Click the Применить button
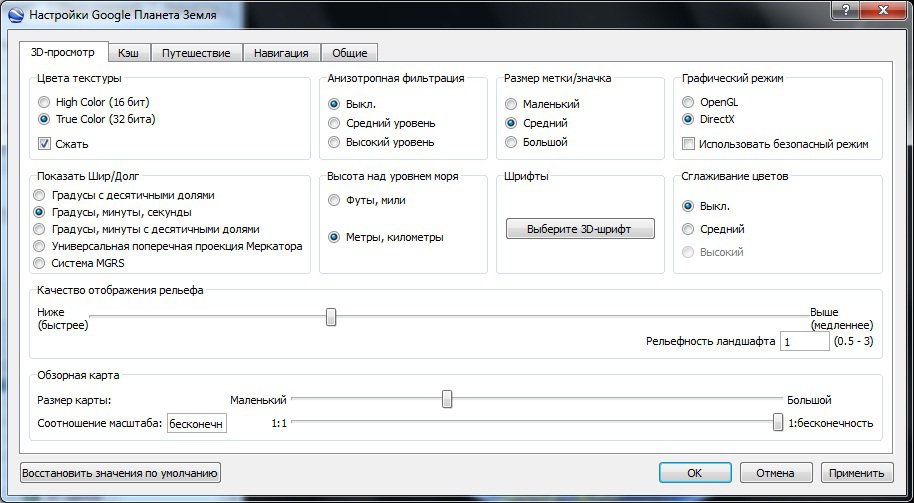Image resolution: width=914 pixels, height=503 pixels. pyautogui.click(x=857, y=473)
